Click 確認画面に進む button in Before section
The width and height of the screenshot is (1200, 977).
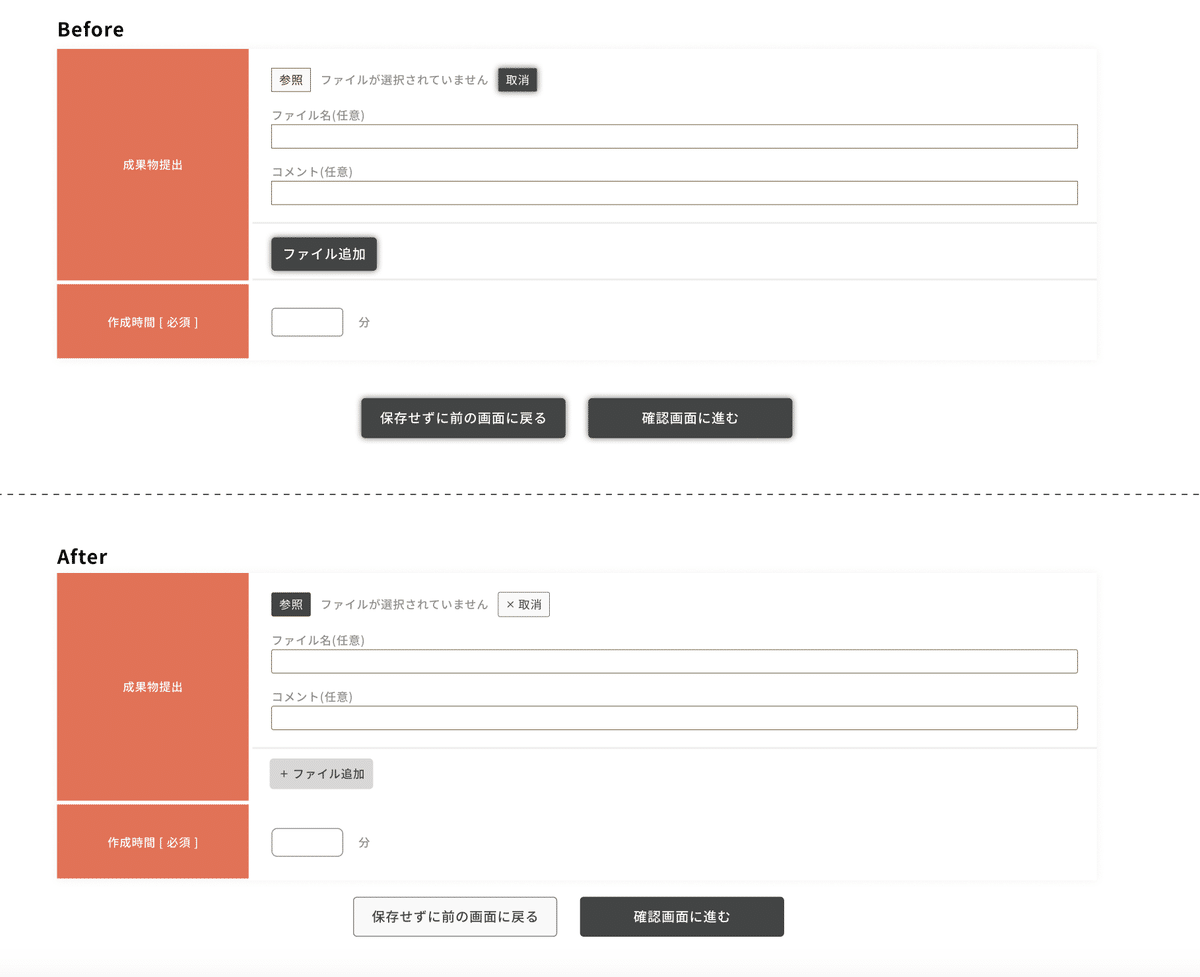click(x=690, y=418)
